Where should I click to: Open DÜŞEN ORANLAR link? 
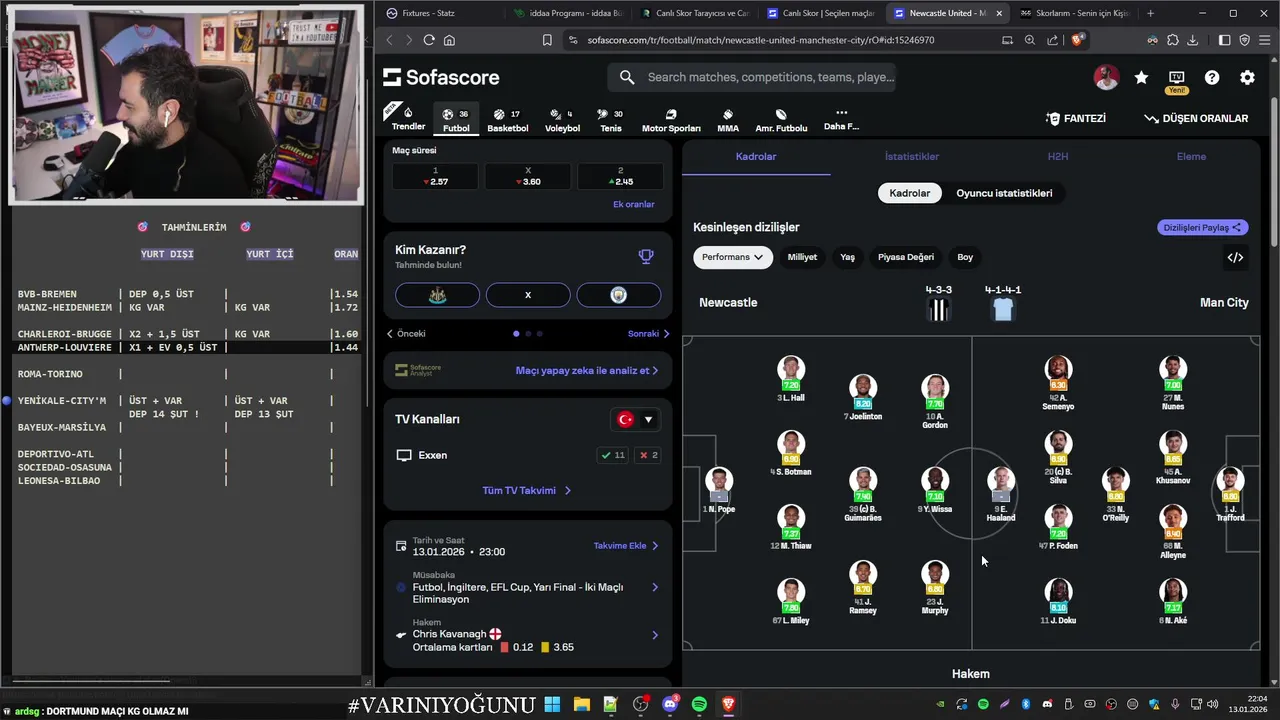(x=1196, y=118)
